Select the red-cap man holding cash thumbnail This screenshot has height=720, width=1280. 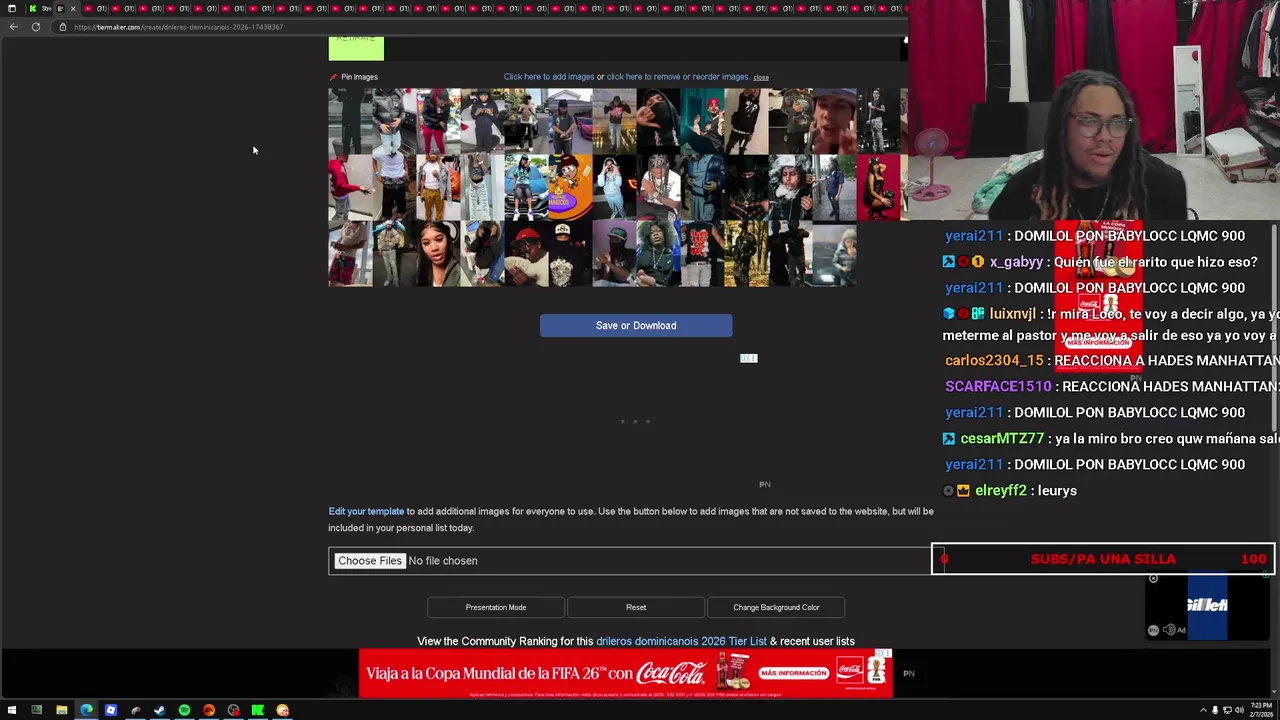pos(526,253)
